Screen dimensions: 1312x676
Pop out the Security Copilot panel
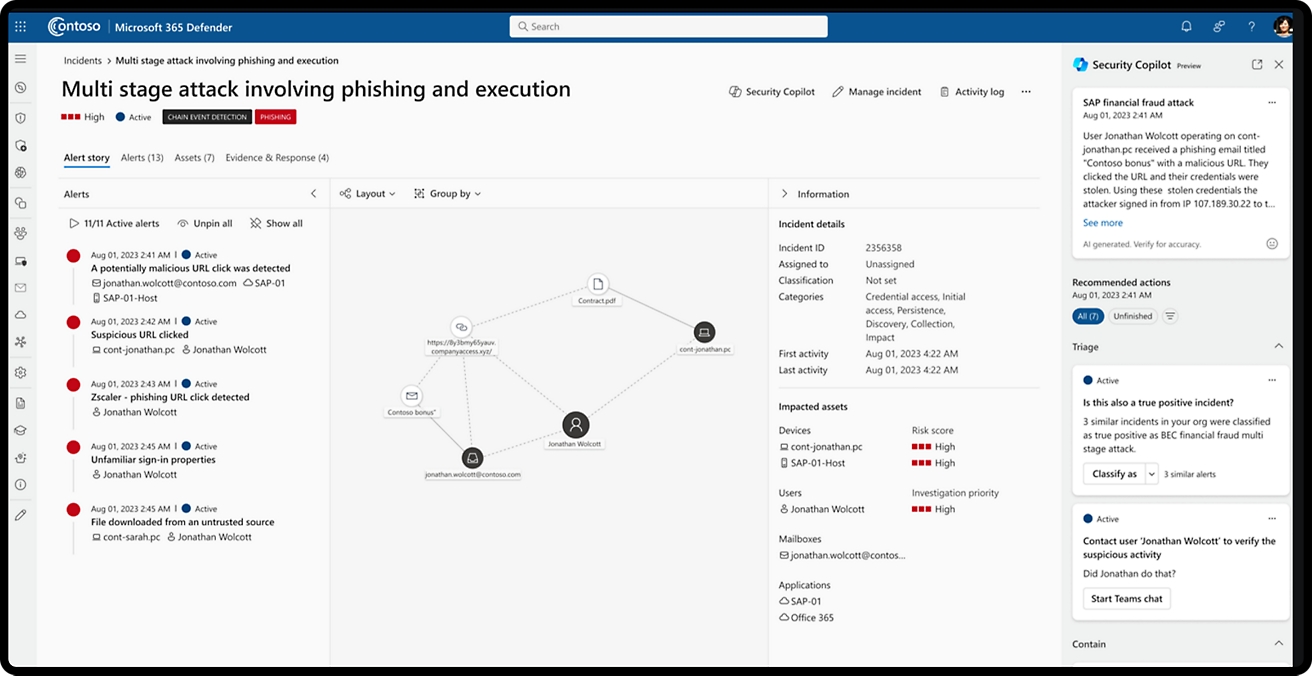click(1257, 64)
